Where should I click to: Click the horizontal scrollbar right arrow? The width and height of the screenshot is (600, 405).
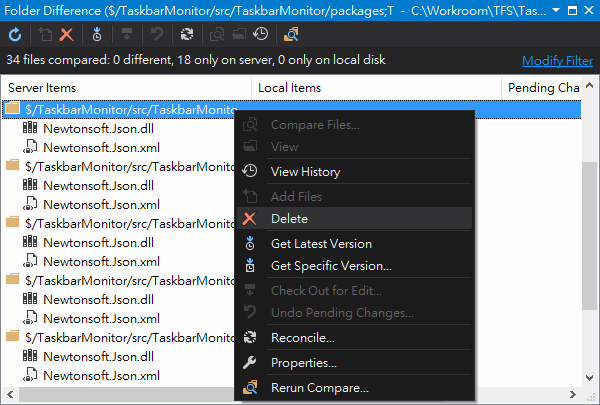(573, 394)
